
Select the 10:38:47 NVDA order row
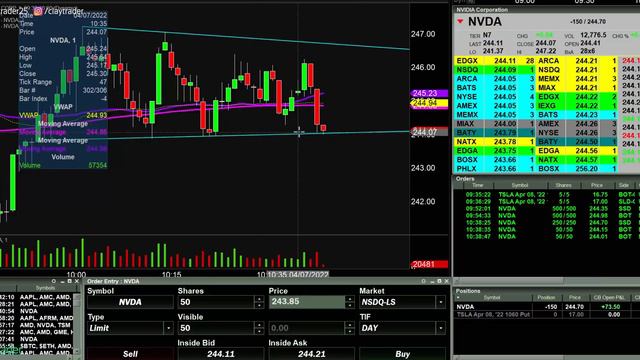tap(547, 236)
